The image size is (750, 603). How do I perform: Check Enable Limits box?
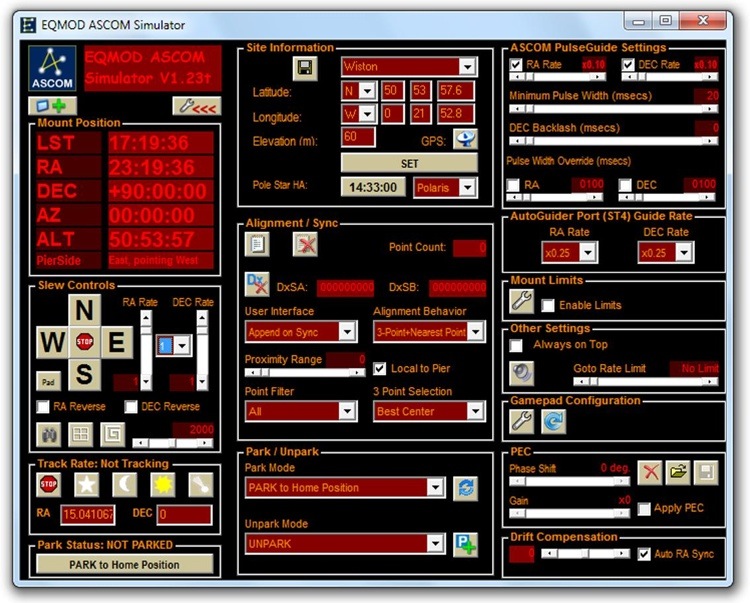click(548, 305)
